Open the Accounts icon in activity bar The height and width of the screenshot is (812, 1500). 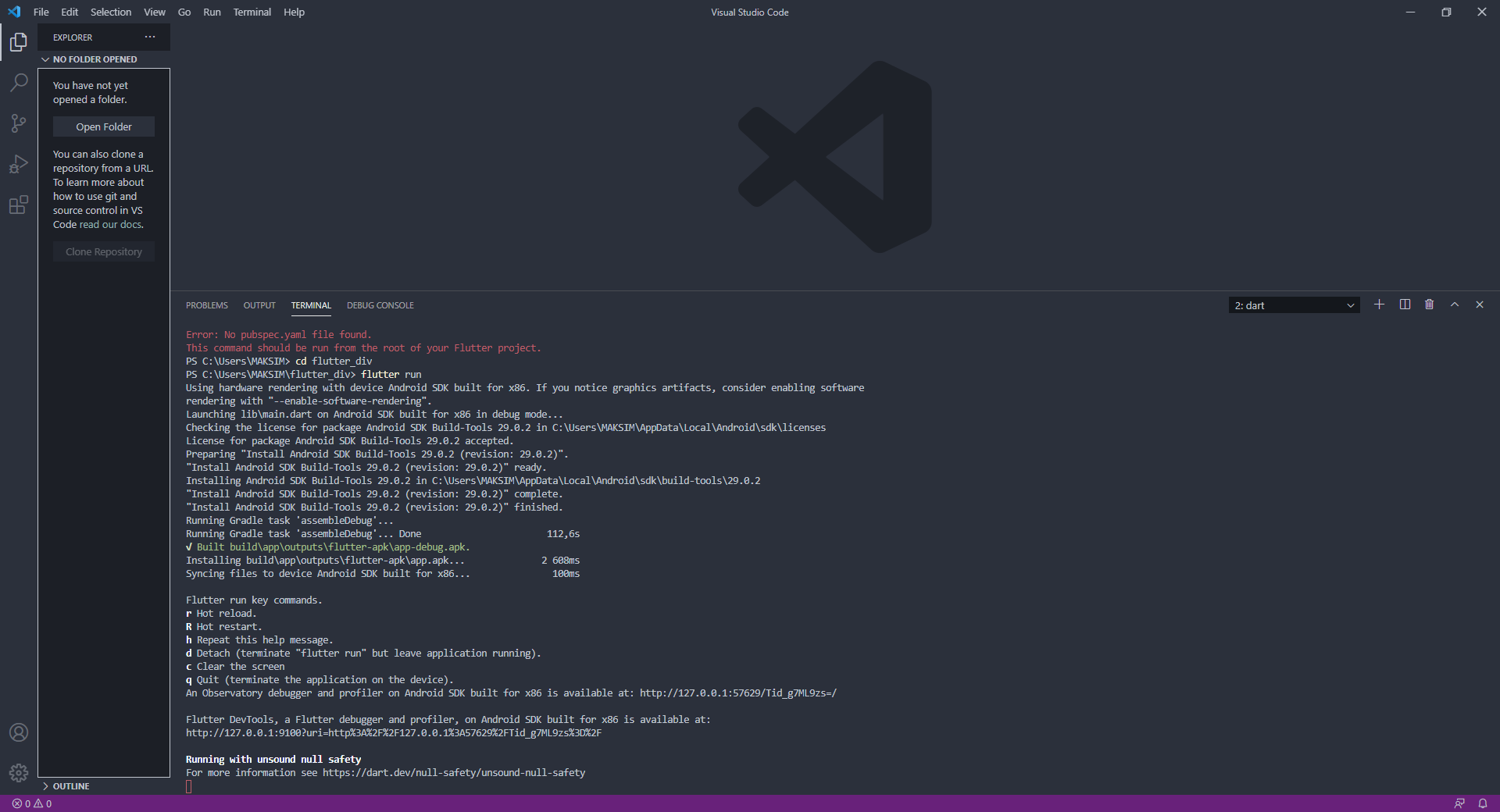pyautogui.click(x=19, y=732)
